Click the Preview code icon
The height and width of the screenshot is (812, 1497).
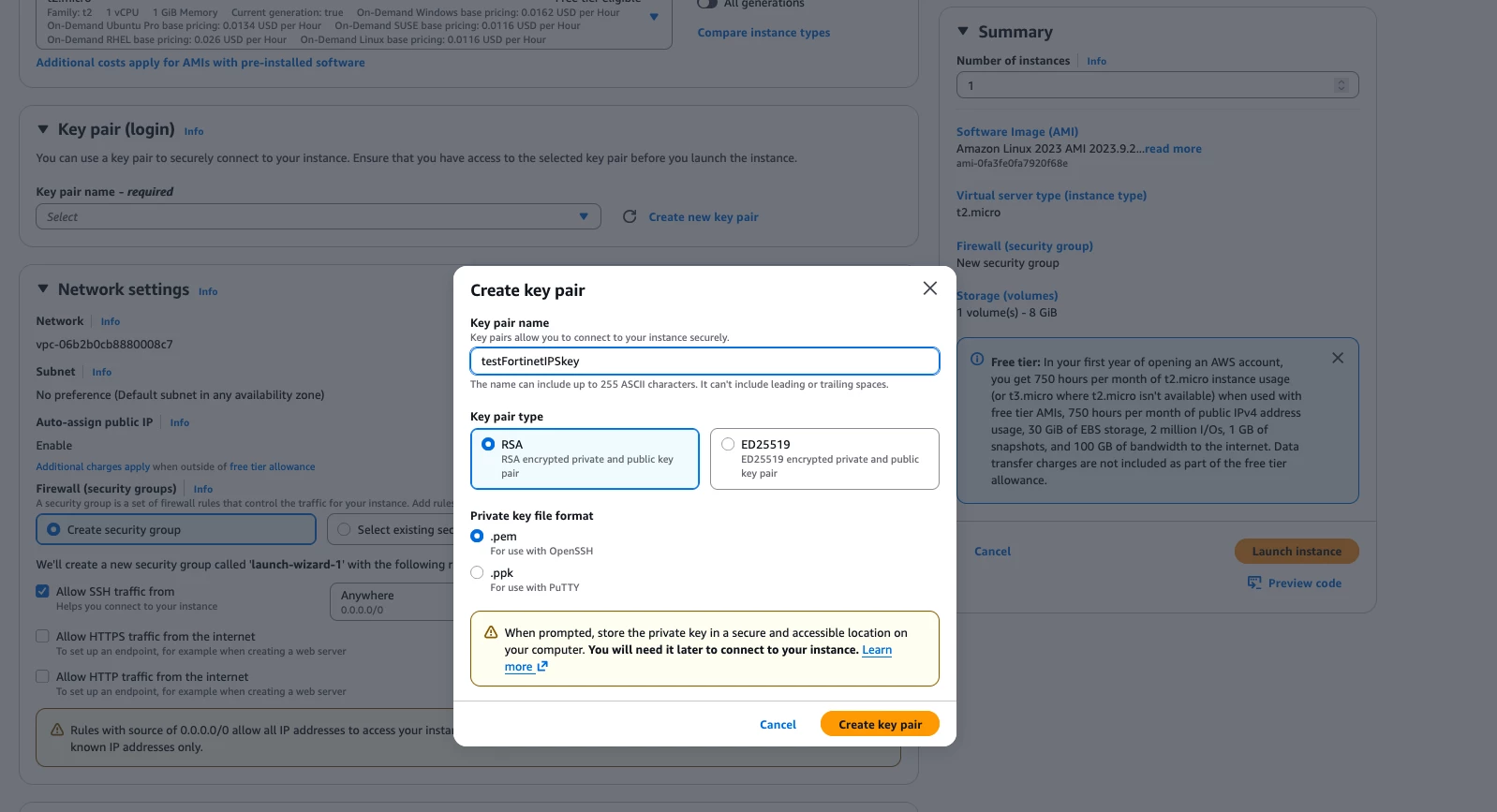coord(1254,583)
